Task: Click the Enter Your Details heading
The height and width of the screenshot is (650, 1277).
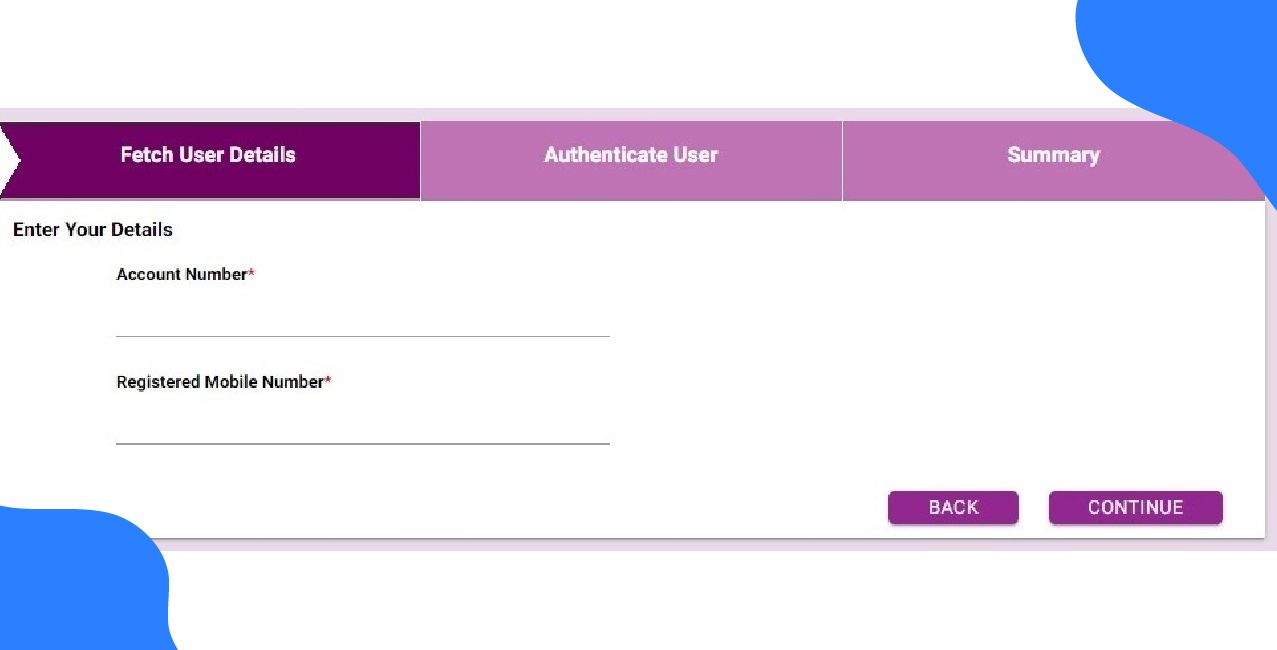Action: pos(92,229)
